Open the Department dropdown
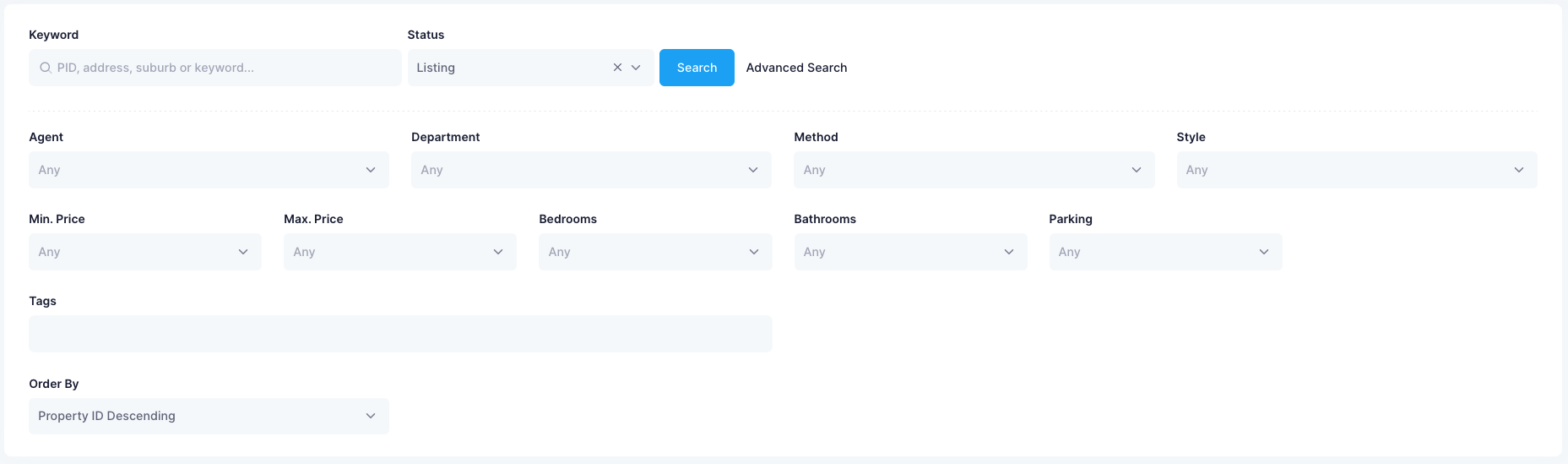Viewport: 1568px width, 464px height. [x=591, y=170]
